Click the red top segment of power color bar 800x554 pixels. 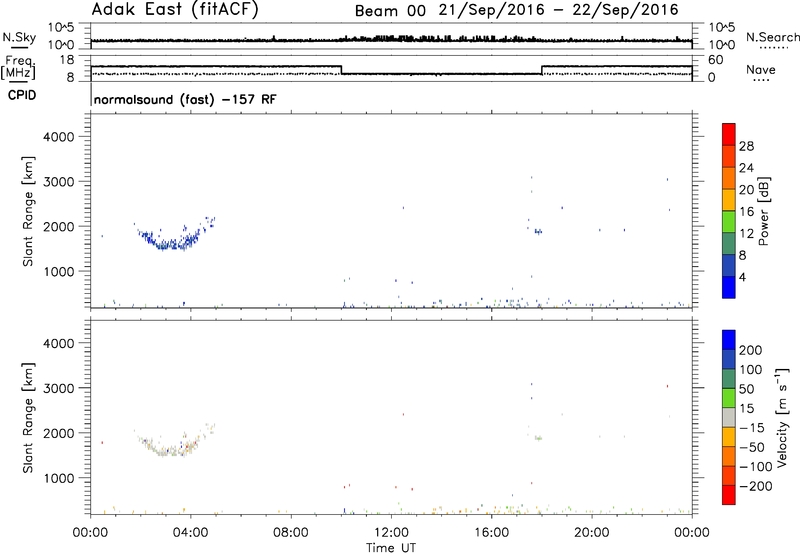[x=729, y=134]
